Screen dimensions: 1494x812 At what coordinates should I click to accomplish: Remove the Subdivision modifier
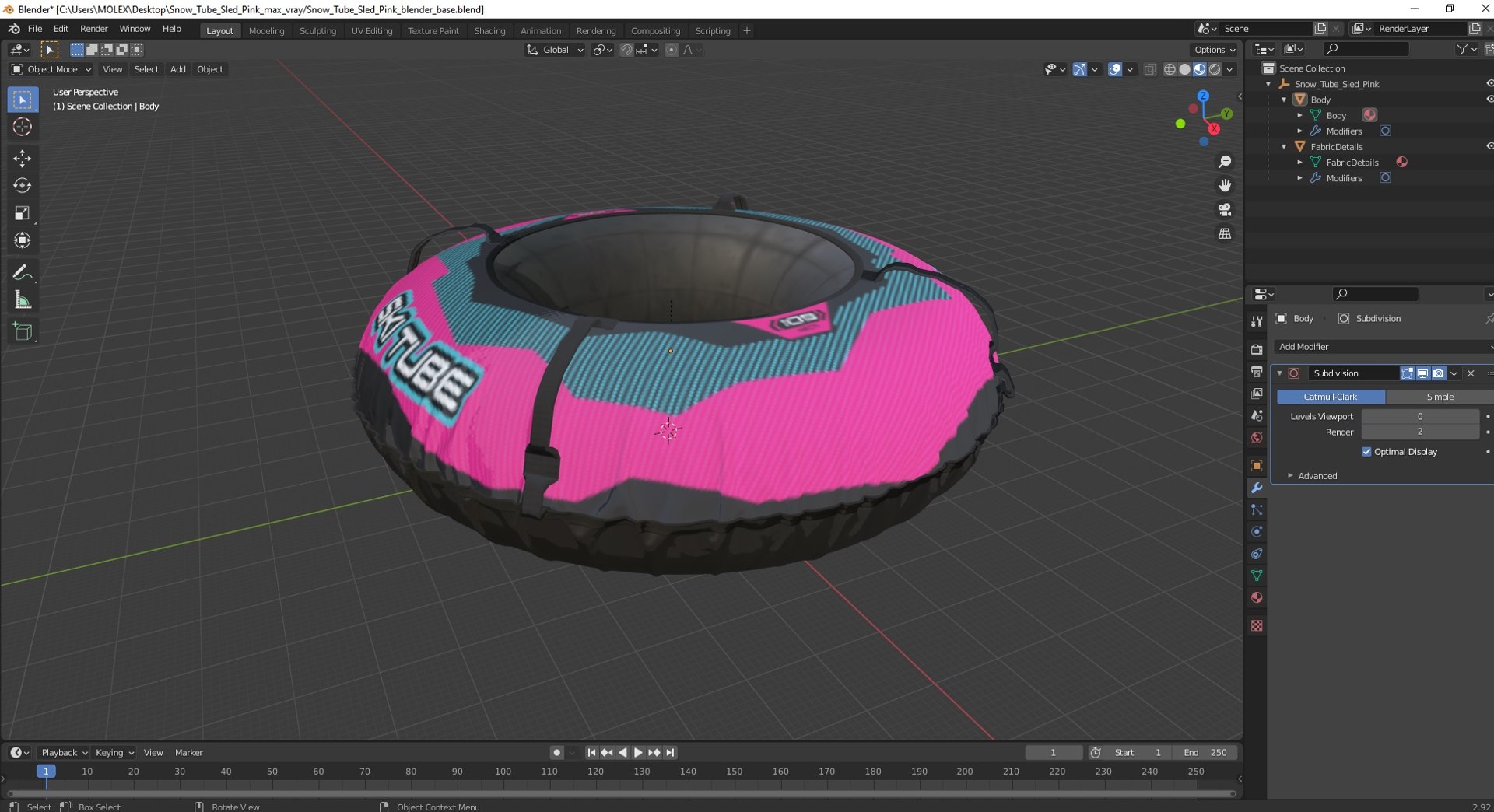coord(1471,374)
